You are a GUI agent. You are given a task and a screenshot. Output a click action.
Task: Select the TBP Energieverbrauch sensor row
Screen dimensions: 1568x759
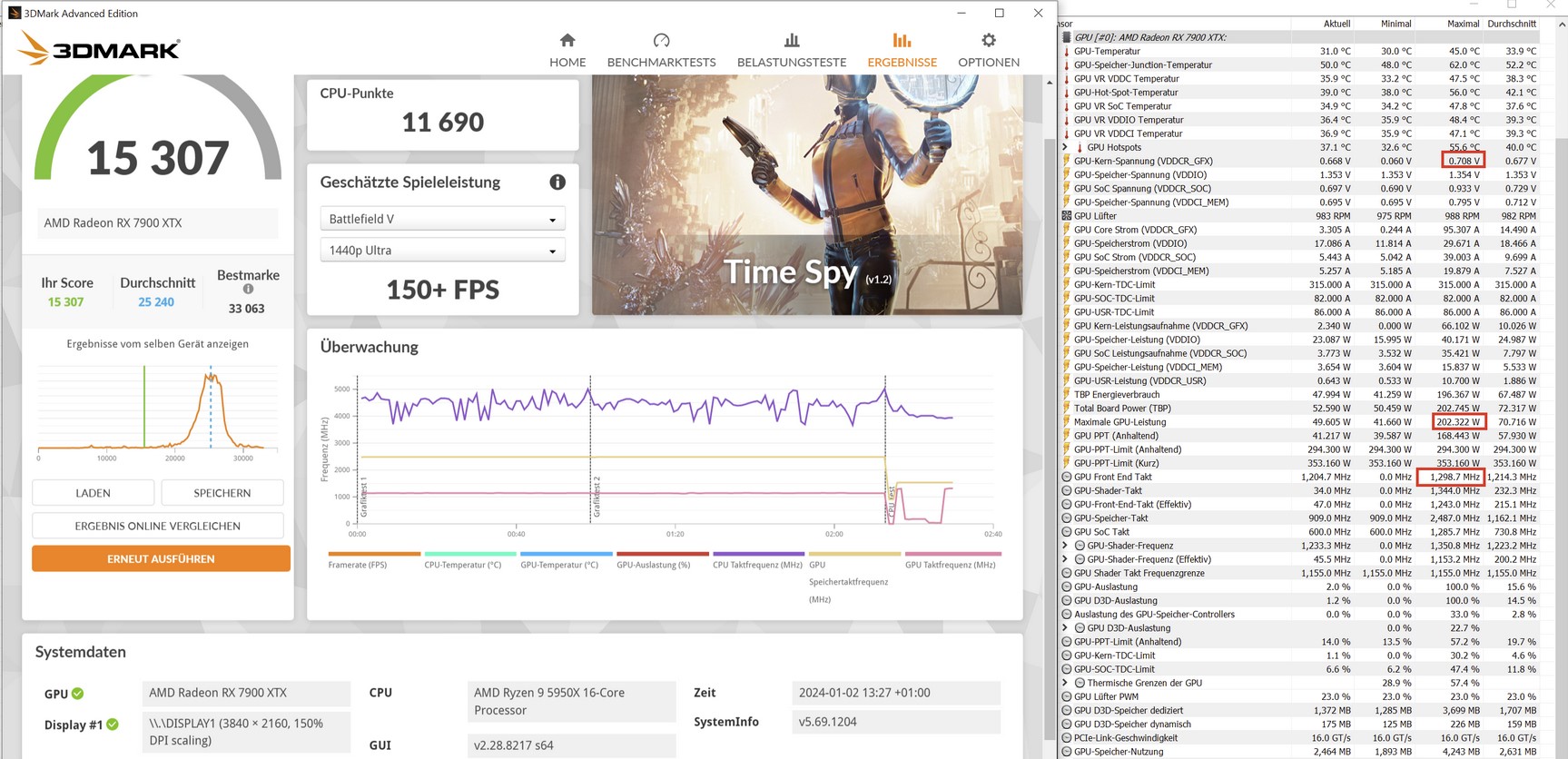(x=1300, y=395)
